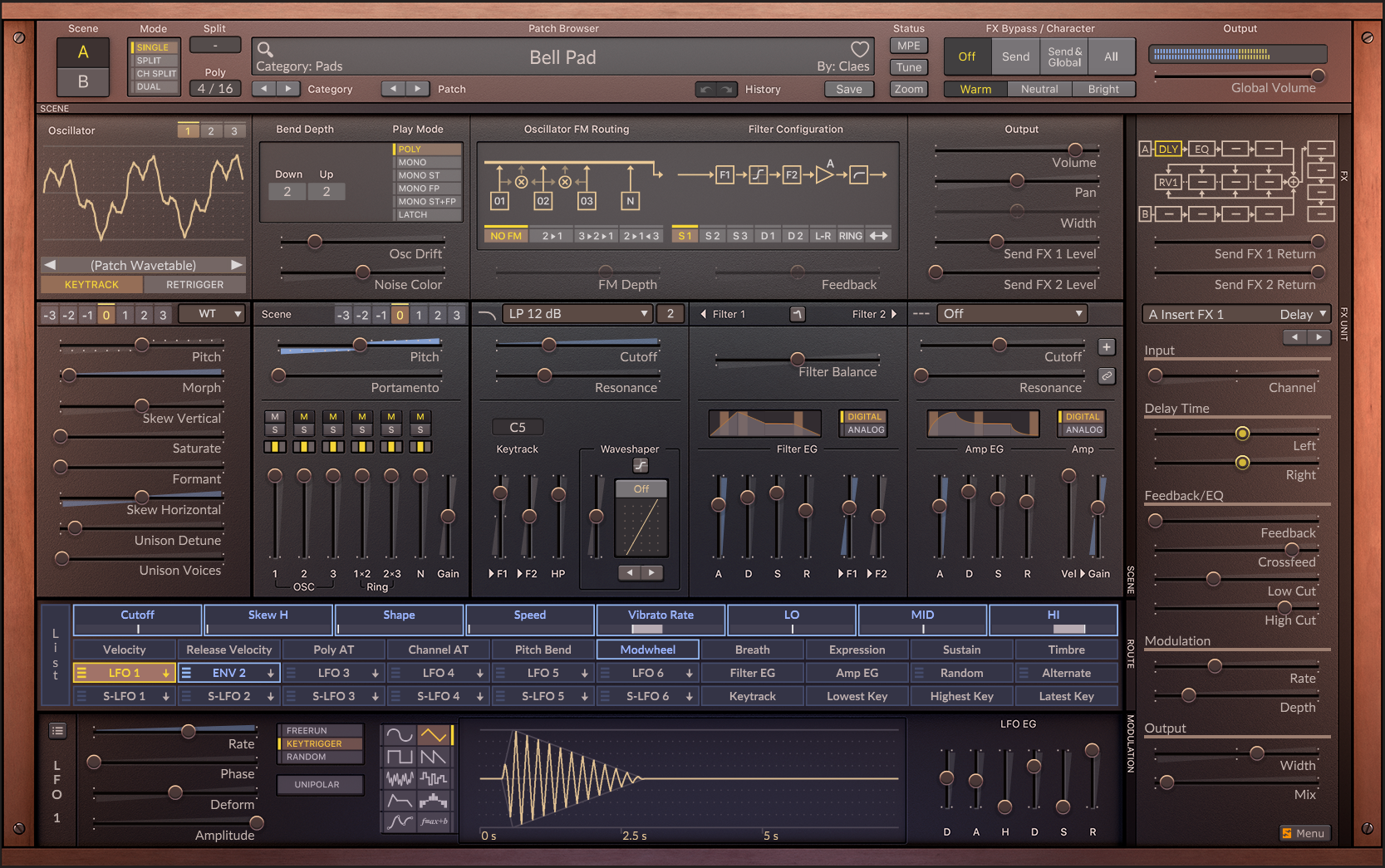
Task: Switch to oscillator 2 tab
Action: (211, 131)
